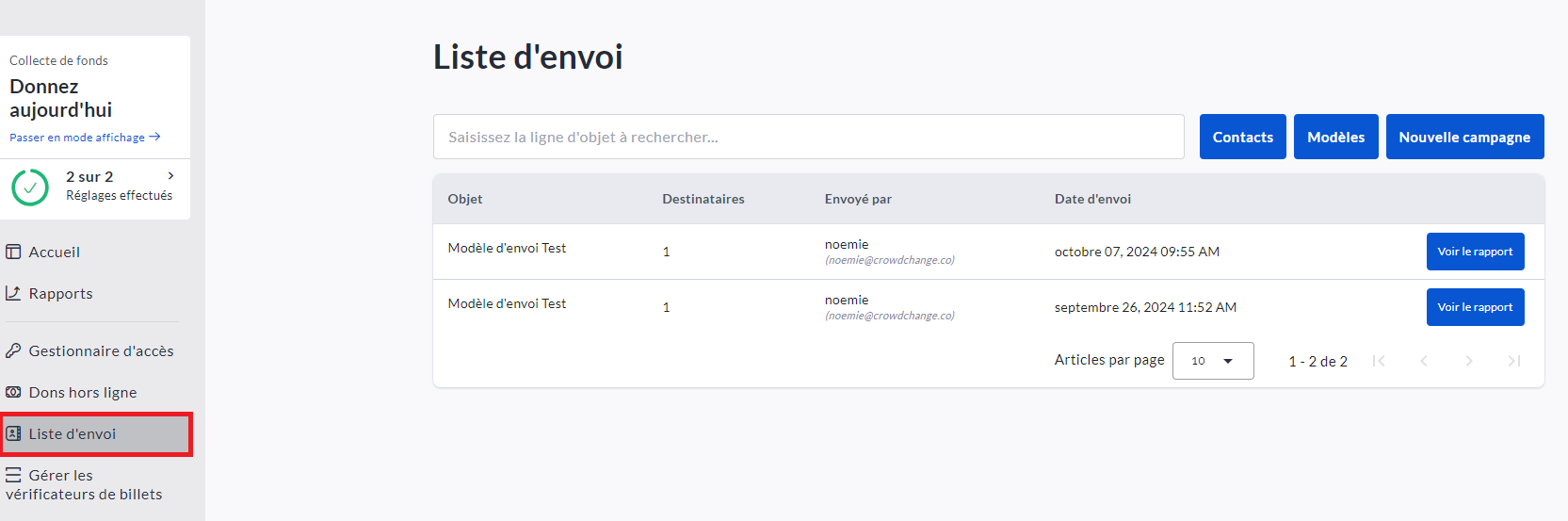
Task: Click the key icon for Gestionnaire d'accès
Action: coord(13,350)
